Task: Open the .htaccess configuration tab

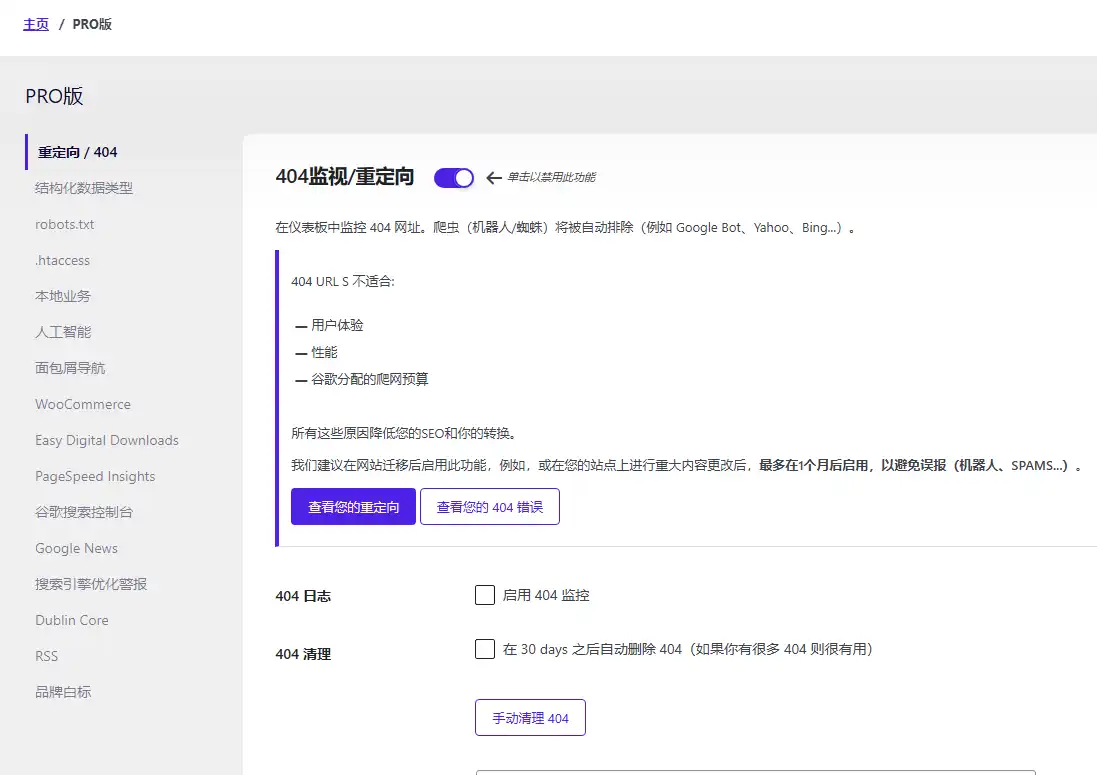Action: [x=62, y=260]
